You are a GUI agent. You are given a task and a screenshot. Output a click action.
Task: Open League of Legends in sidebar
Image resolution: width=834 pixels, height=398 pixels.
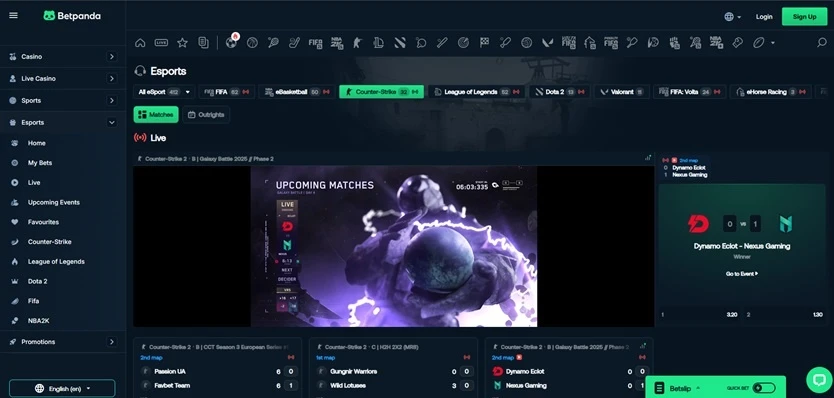(56, 261)
